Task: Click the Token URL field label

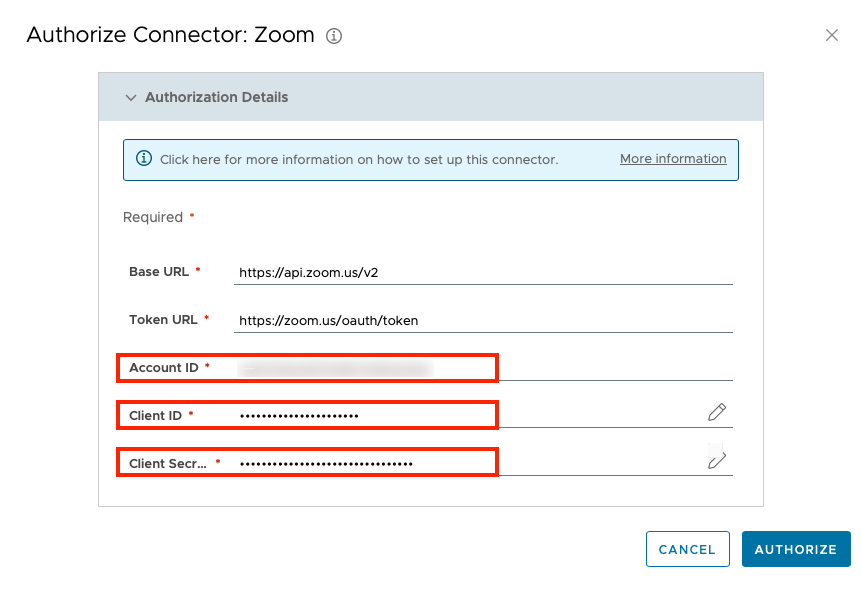Action: [163, 320]
